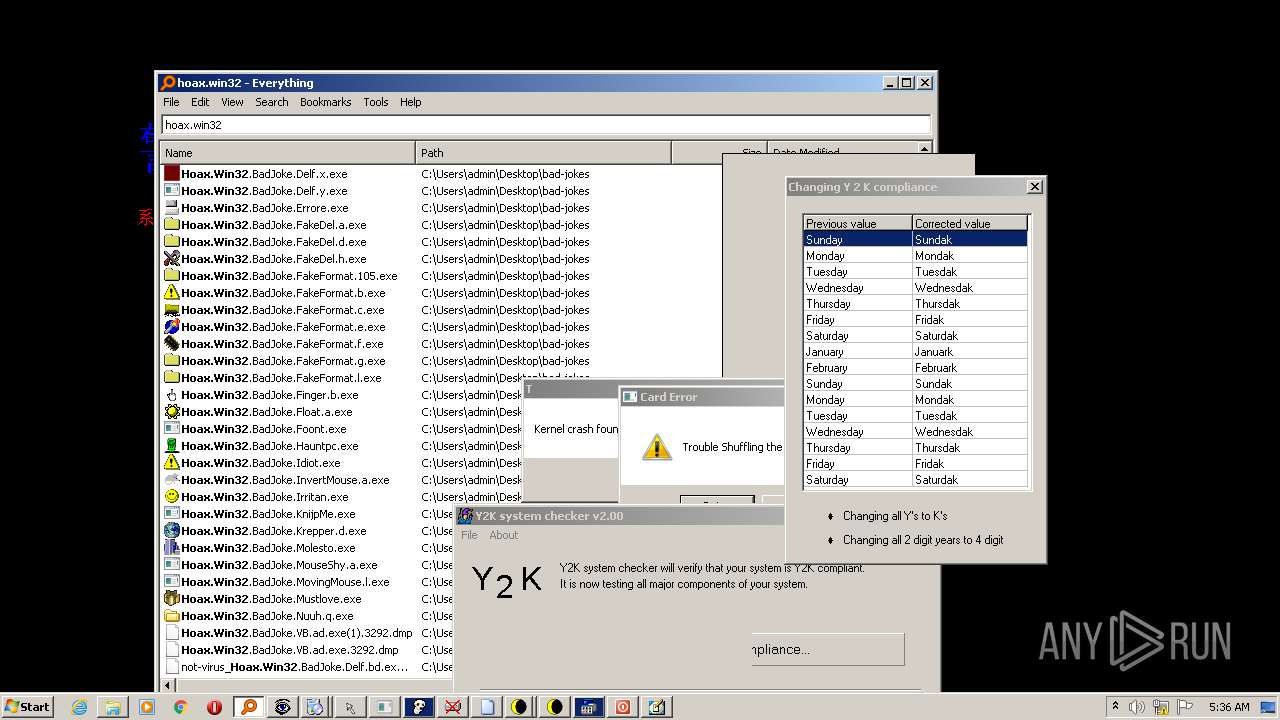Open Internet Explorer from the taskbar
The height and width of the screenshot is (720, 1280).
[x=79, y=707]
